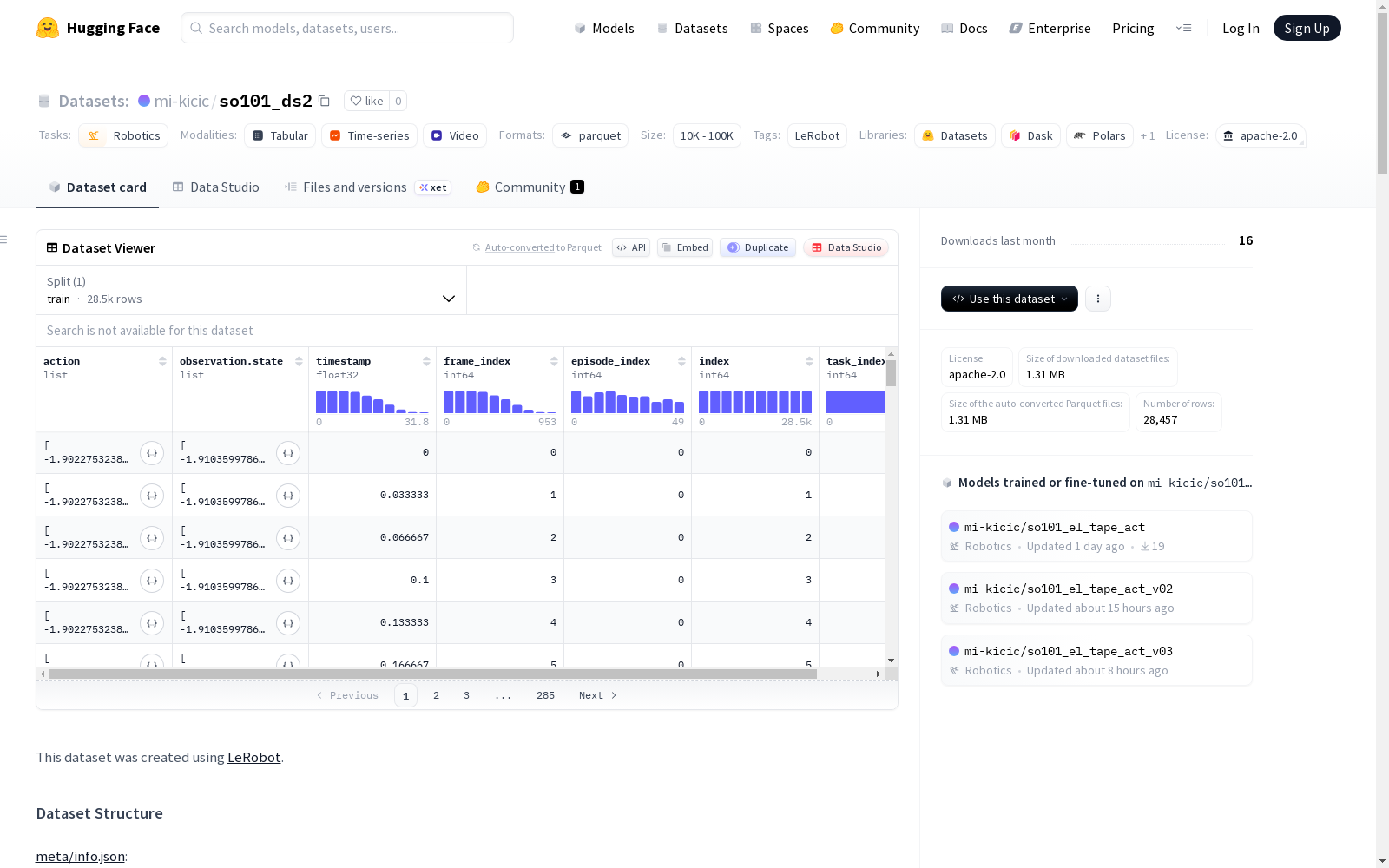Expand observation.state JSON in timestamp 0.1 row
1389x868 pixels.
coord(288,581)
